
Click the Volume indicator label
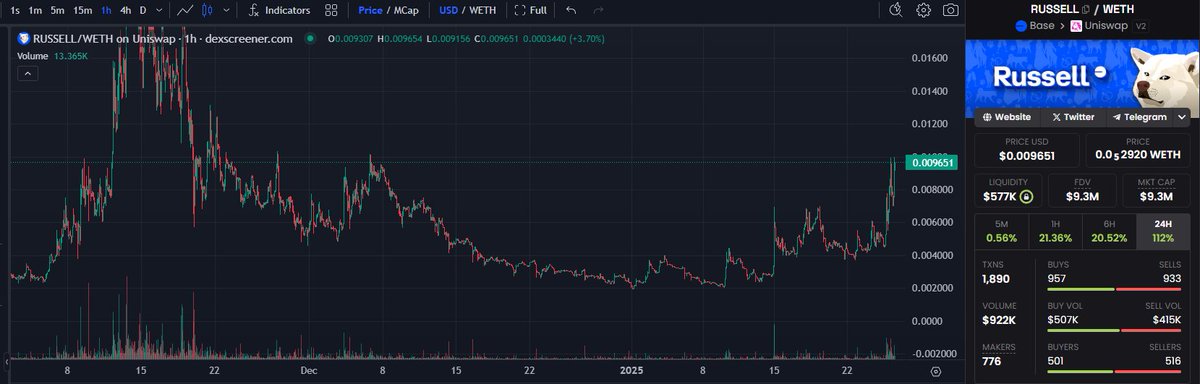33,55
